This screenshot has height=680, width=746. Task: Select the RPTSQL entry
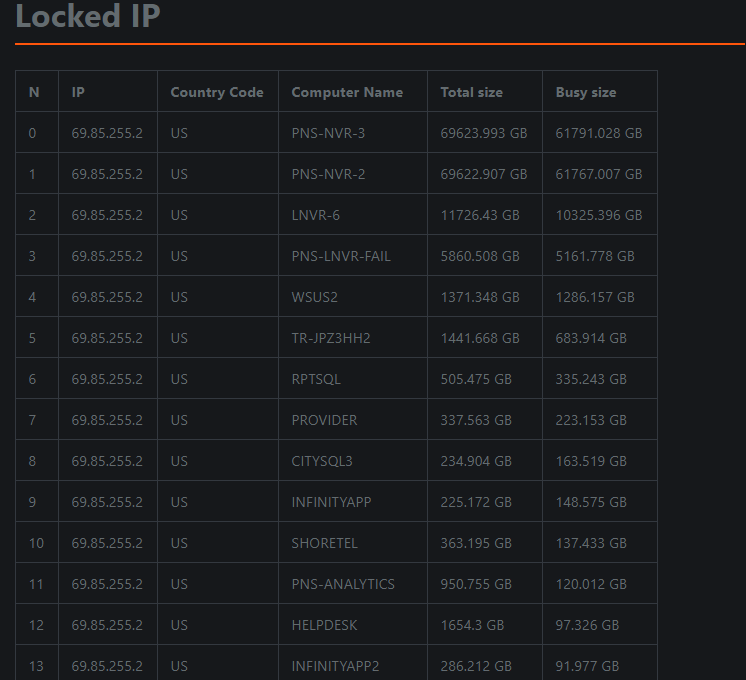316,379
